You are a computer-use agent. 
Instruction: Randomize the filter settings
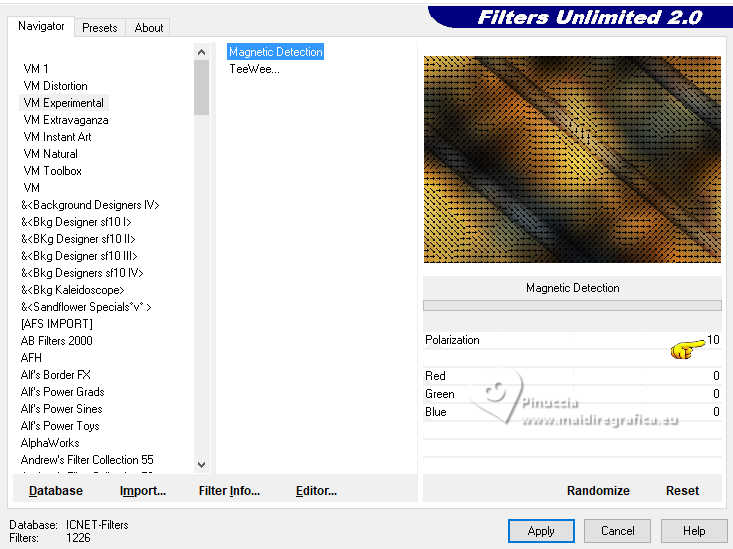pyautogui.click(x=598, y=491)
